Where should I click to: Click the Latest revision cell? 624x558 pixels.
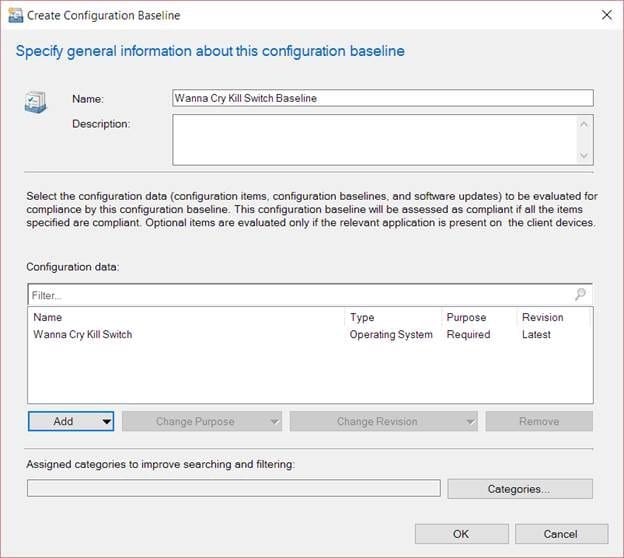(536, 335)
